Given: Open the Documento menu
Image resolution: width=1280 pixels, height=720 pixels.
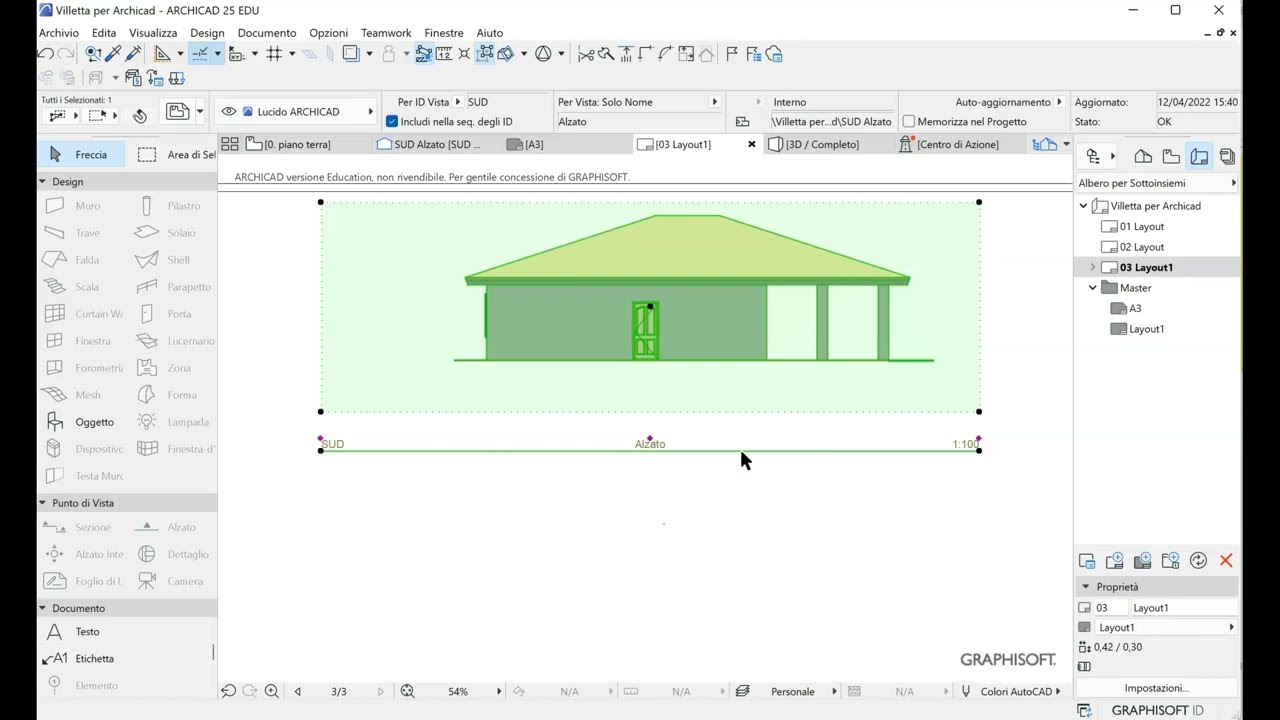Looking at the screenshot, I should pyautogui.click(x=267, y=33).
